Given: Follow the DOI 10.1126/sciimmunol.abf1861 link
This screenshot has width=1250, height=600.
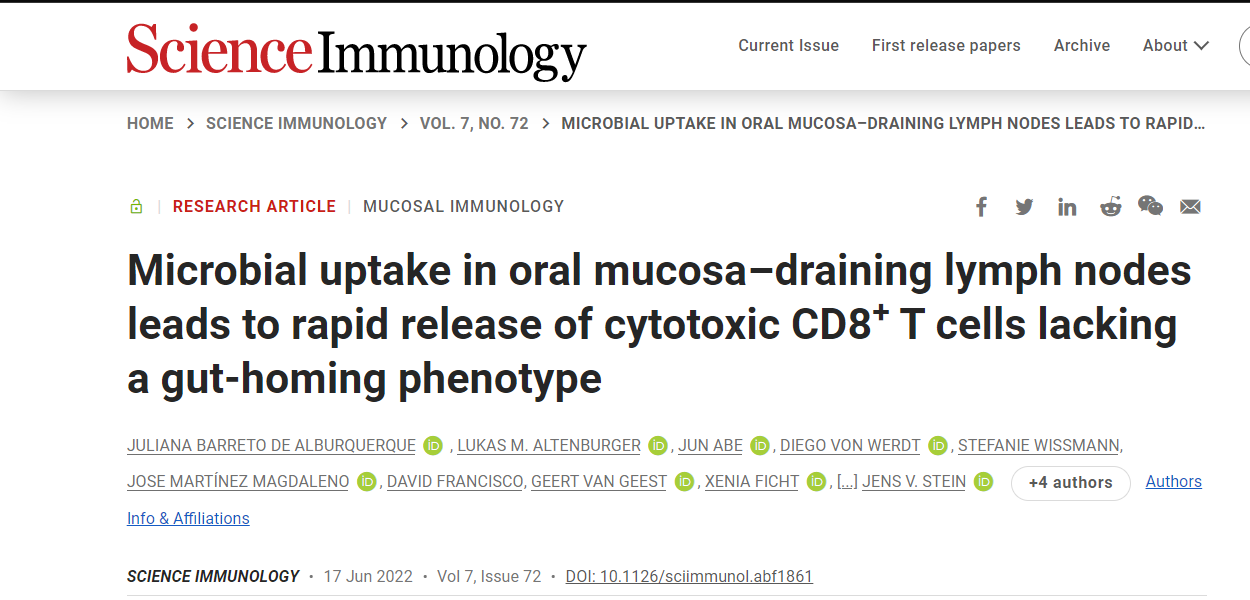Looking at the screenshot, I should click(689, 577).
